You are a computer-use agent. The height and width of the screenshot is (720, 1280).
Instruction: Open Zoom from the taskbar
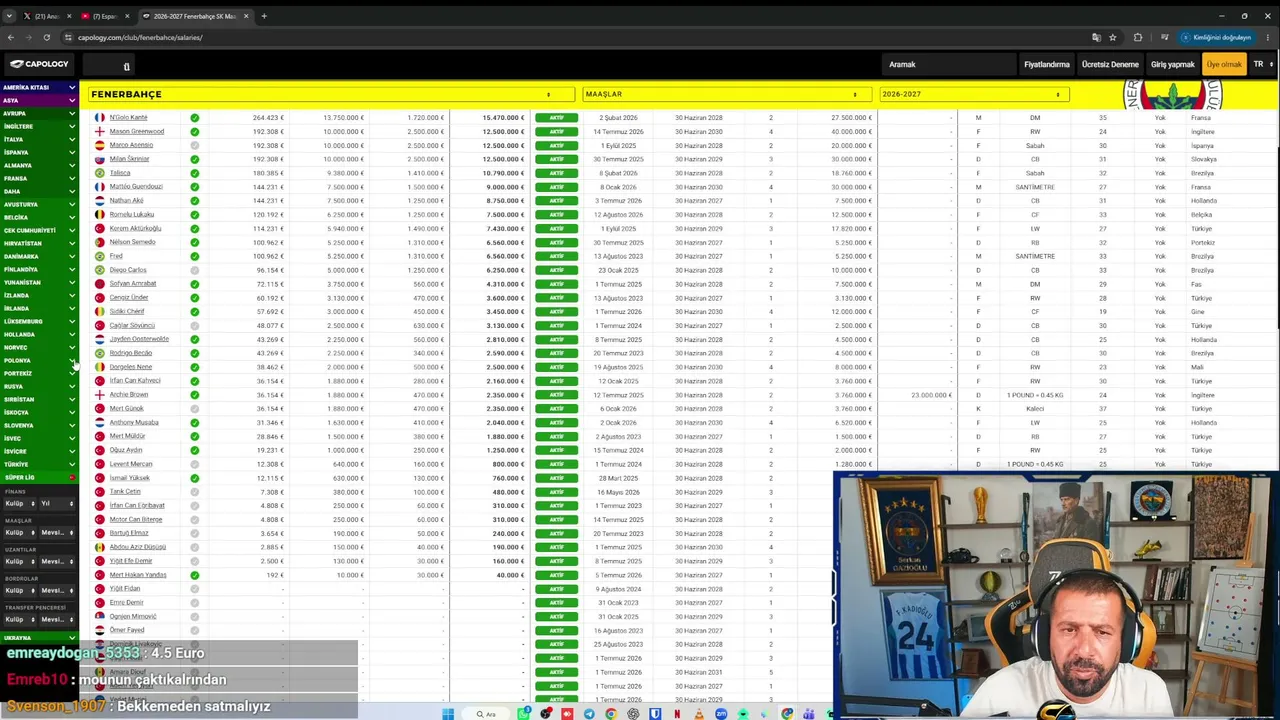(x=721, y=714)
